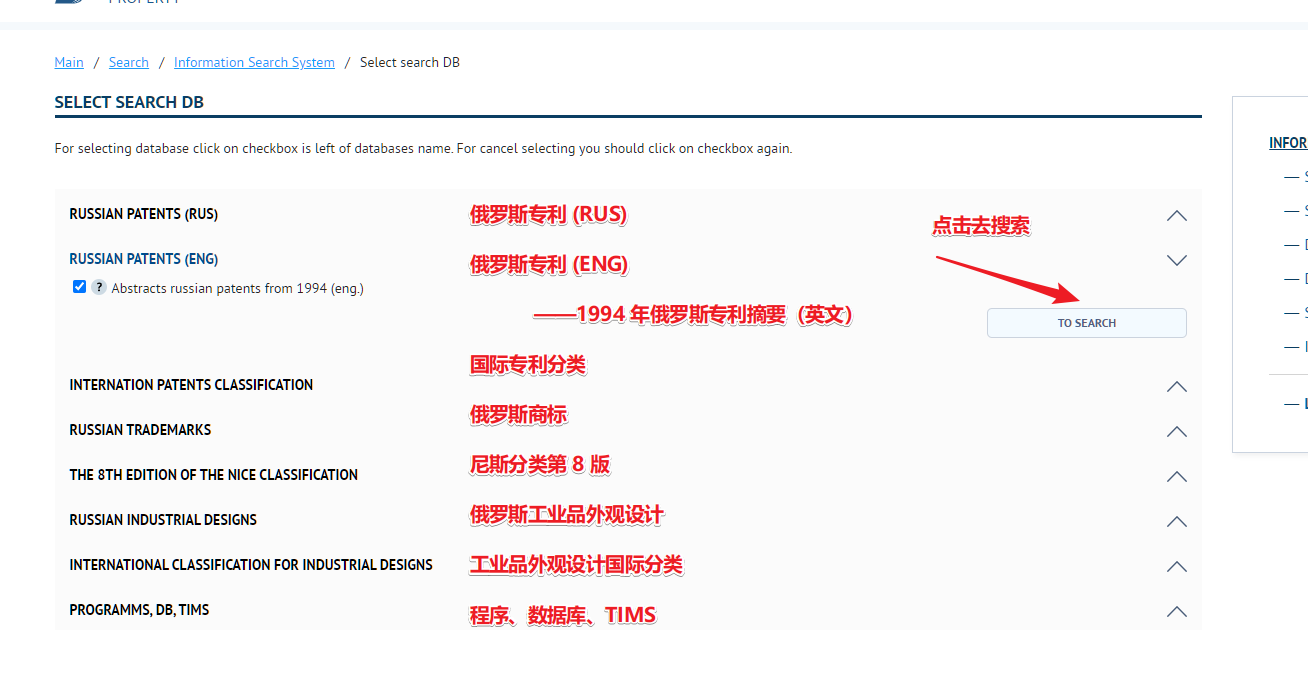Select THE 8TH EDITION OF THE NICE CLASSIFICATION heading

click(213, 475)
